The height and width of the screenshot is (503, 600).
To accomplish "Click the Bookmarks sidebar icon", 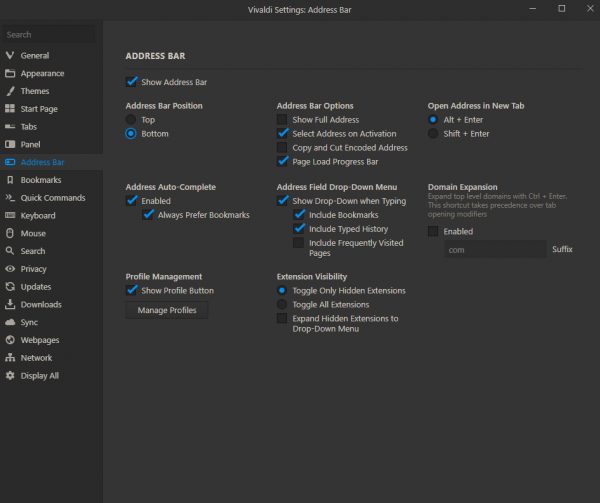I will coord(10,180).
